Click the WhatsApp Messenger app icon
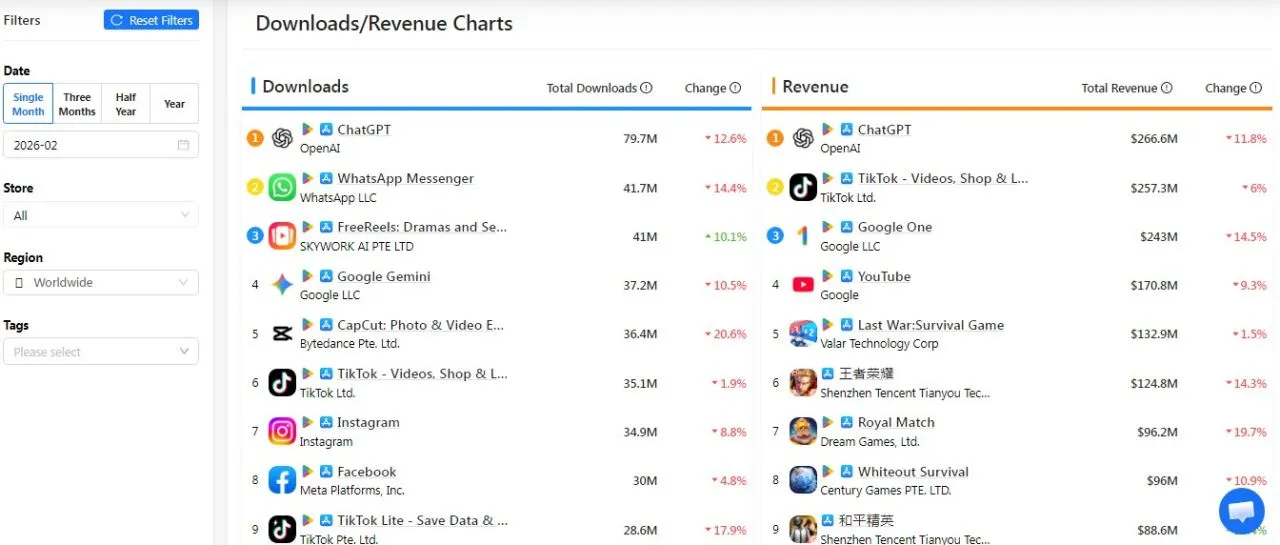The height and width of the screenshot is (545, 1280). (x=282, y=187)
